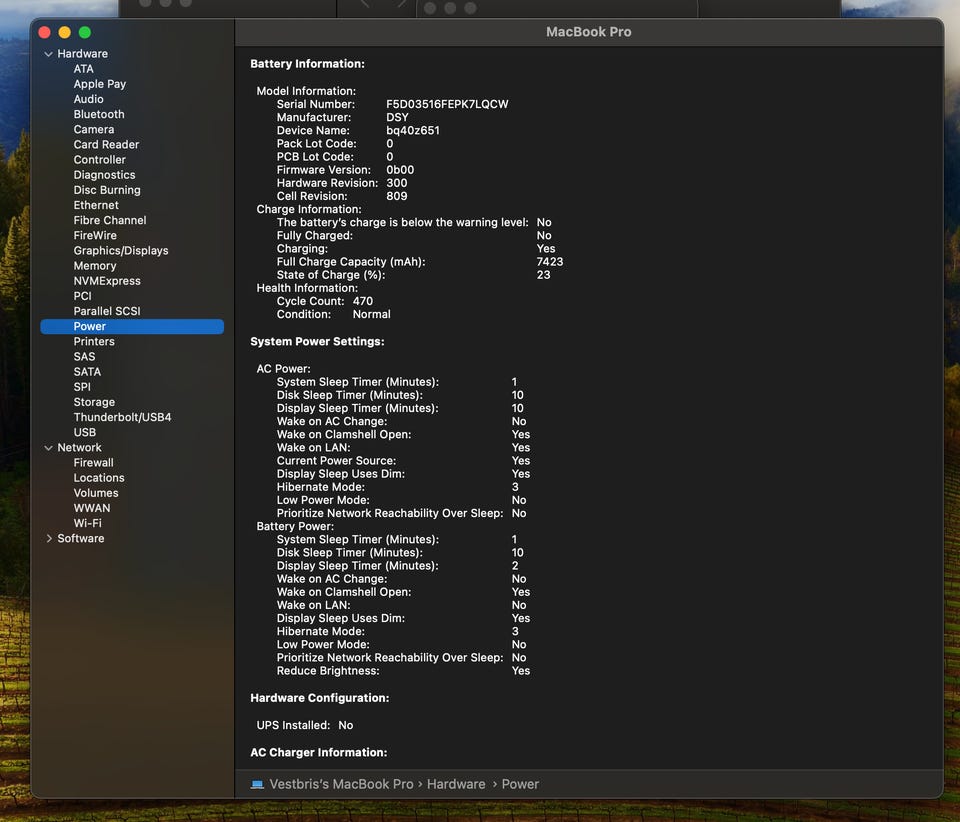Click the yellow minimize window button
Screen dimensions: 960x822
tap(65, 33)
